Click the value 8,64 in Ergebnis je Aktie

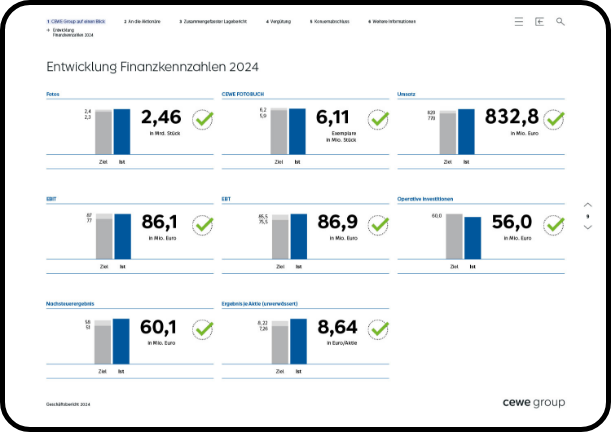pos(337,327)
